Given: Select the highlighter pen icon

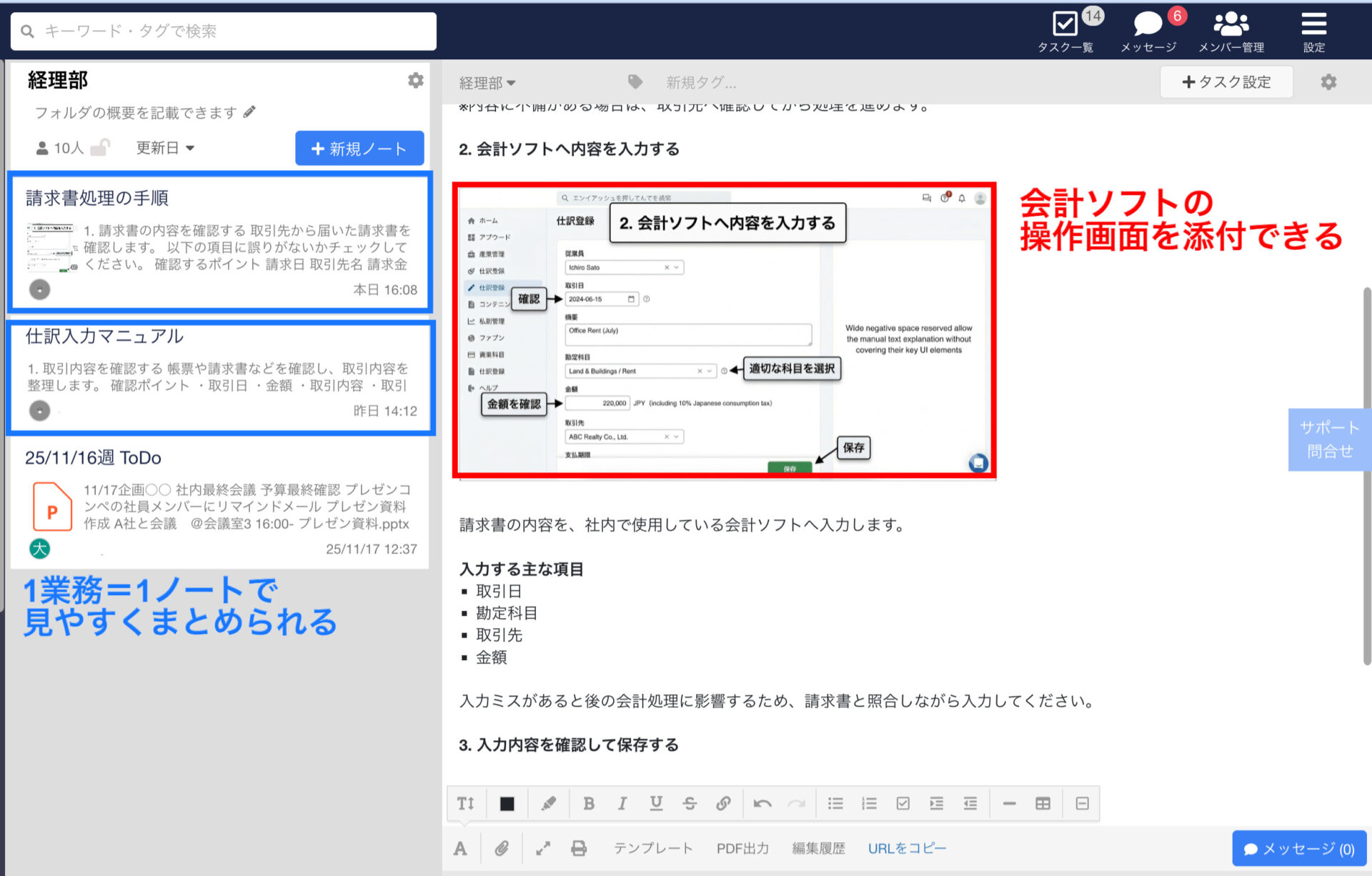Looking at the screenshot, I should pos(548,803).
